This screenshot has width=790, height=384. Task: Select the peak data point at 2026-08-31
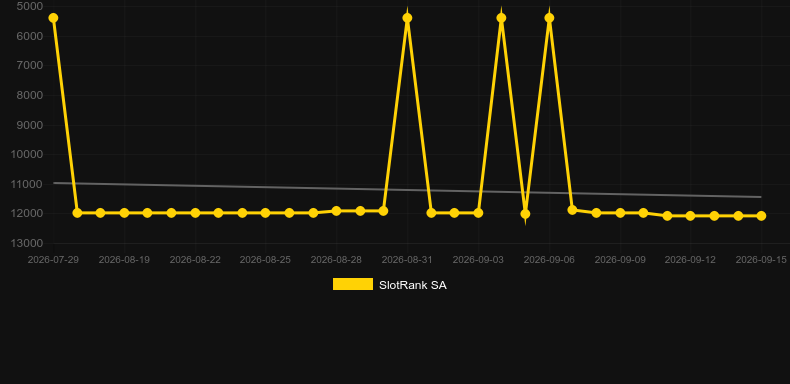point(407,18)
